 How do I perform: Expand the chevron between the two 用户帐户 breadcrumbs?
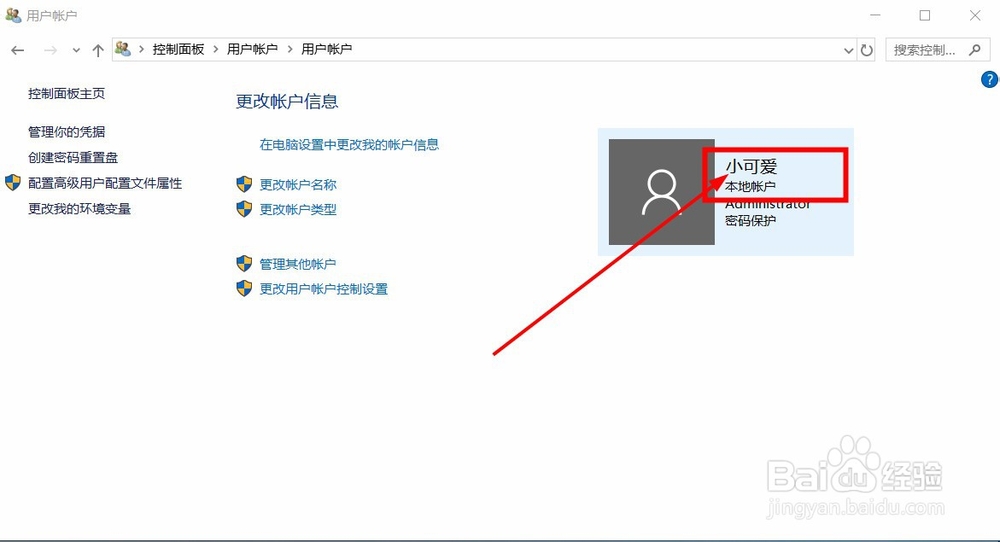coord(290,49)
